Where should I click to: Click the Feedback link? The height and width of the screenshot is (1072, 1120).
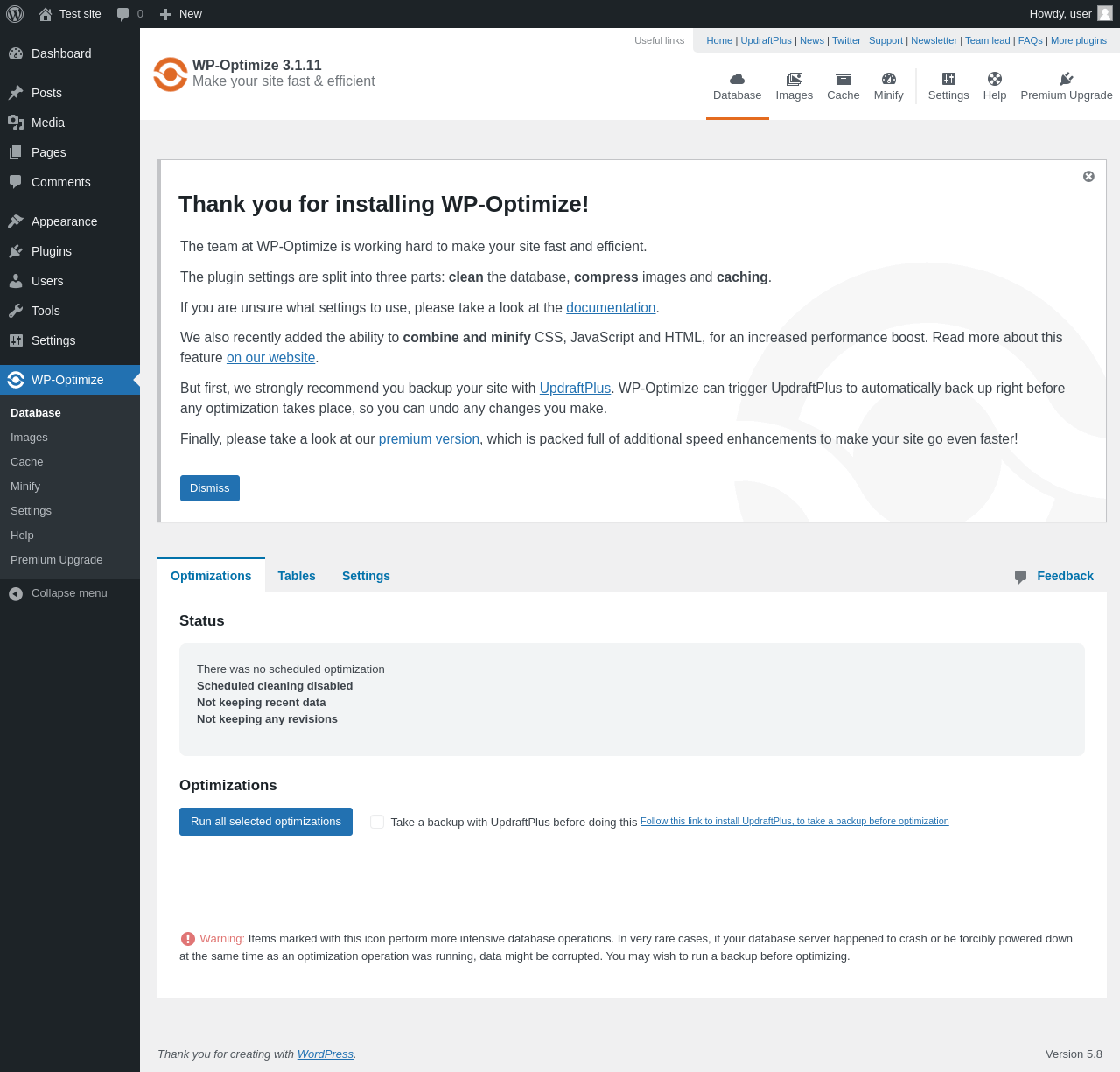pyautogui.click(x=1065, y=576)
